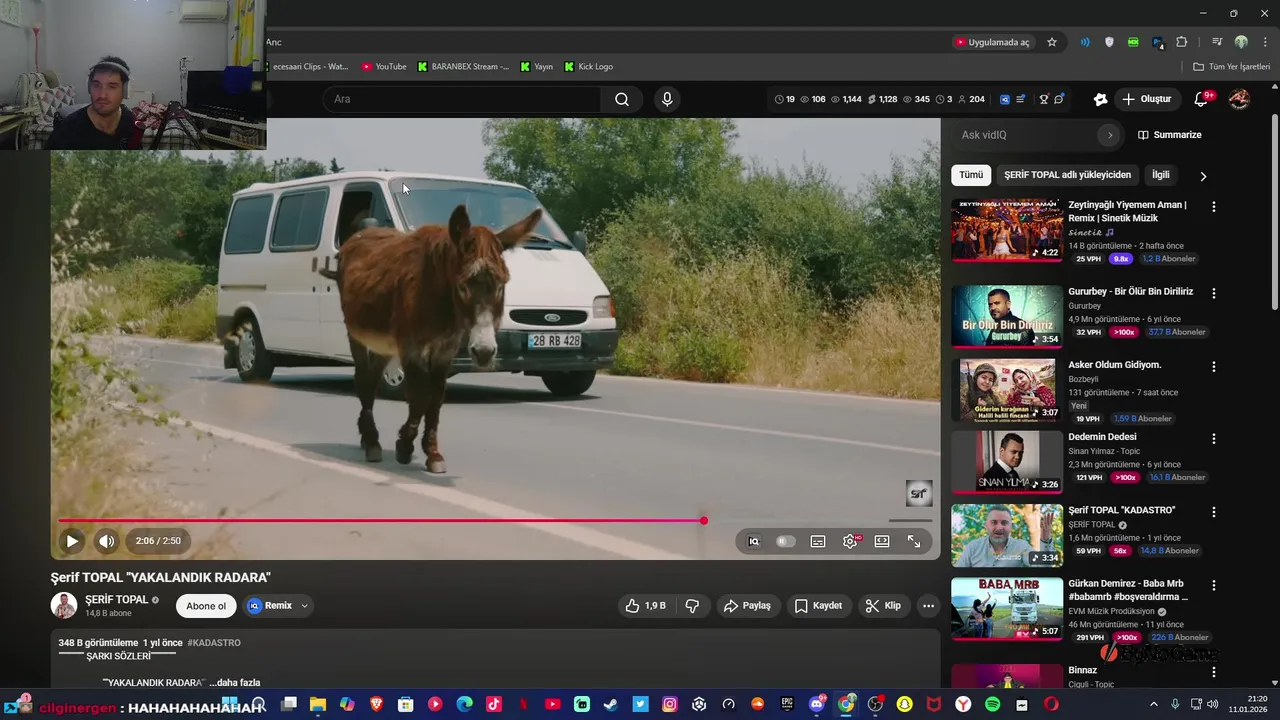Open the vidIQ trophy icon
Image resolution: width=1280 pixels, height=720 pixels.
pyautogui.click(x=1043, y=99)
